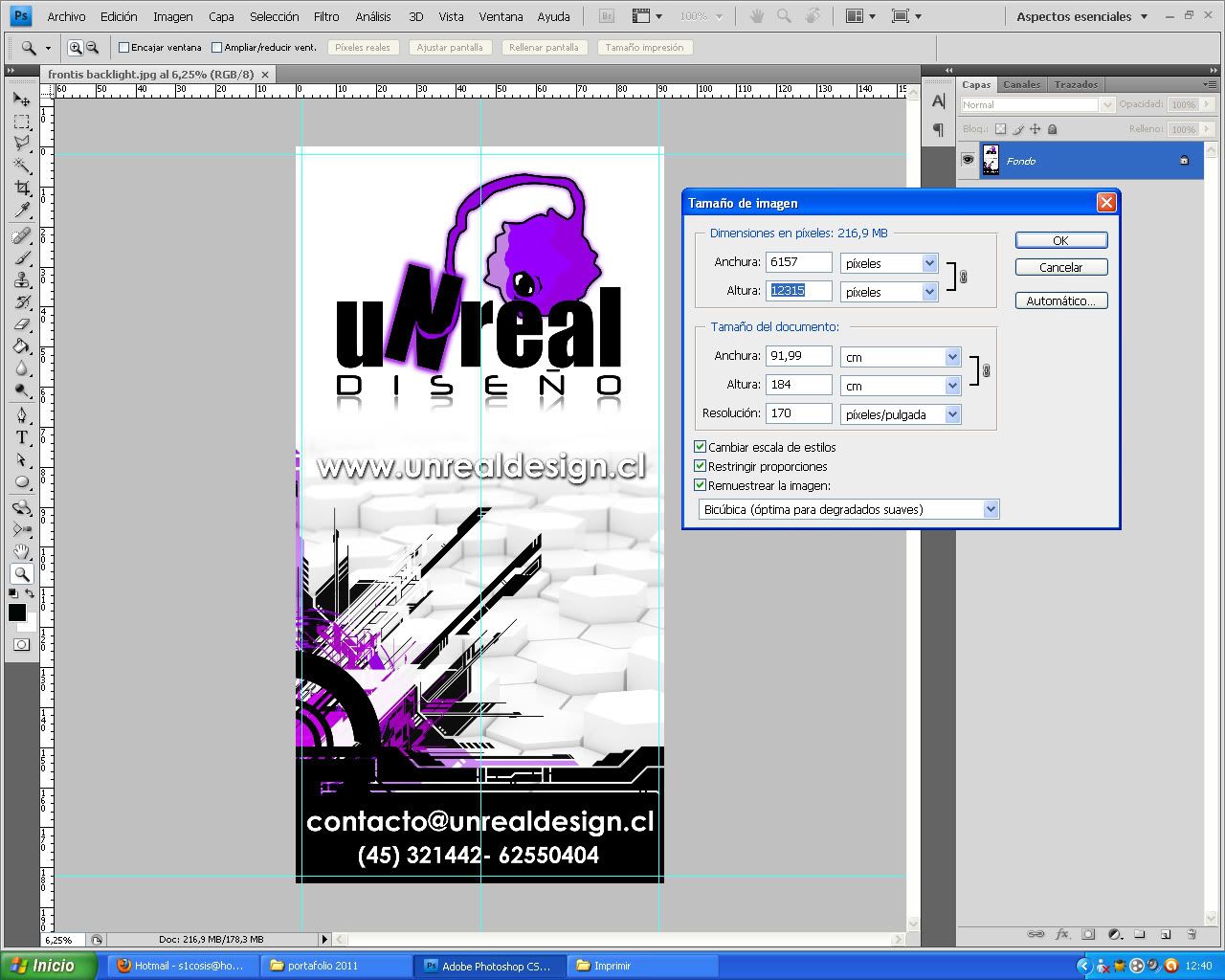
Task: Select the Eraser tool
Action: [21, 323]
